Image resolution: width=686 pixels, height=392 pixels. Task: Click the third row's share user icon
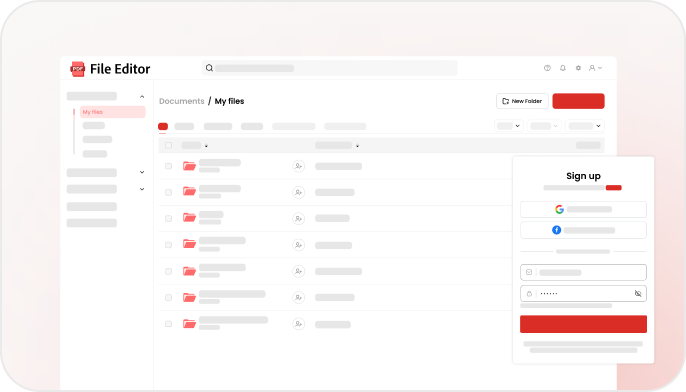click(x=298, y=218)
